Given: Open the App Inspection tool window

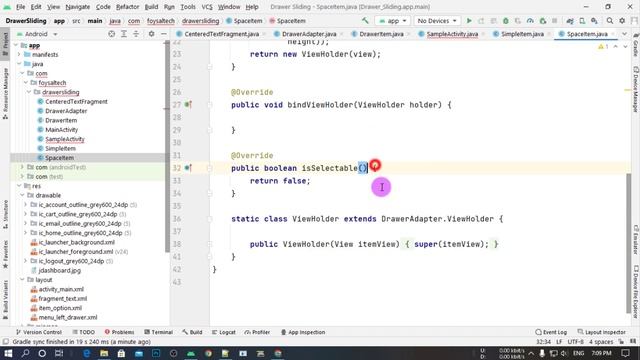Looking at the screenshot, I should click(x=303, y=332).
